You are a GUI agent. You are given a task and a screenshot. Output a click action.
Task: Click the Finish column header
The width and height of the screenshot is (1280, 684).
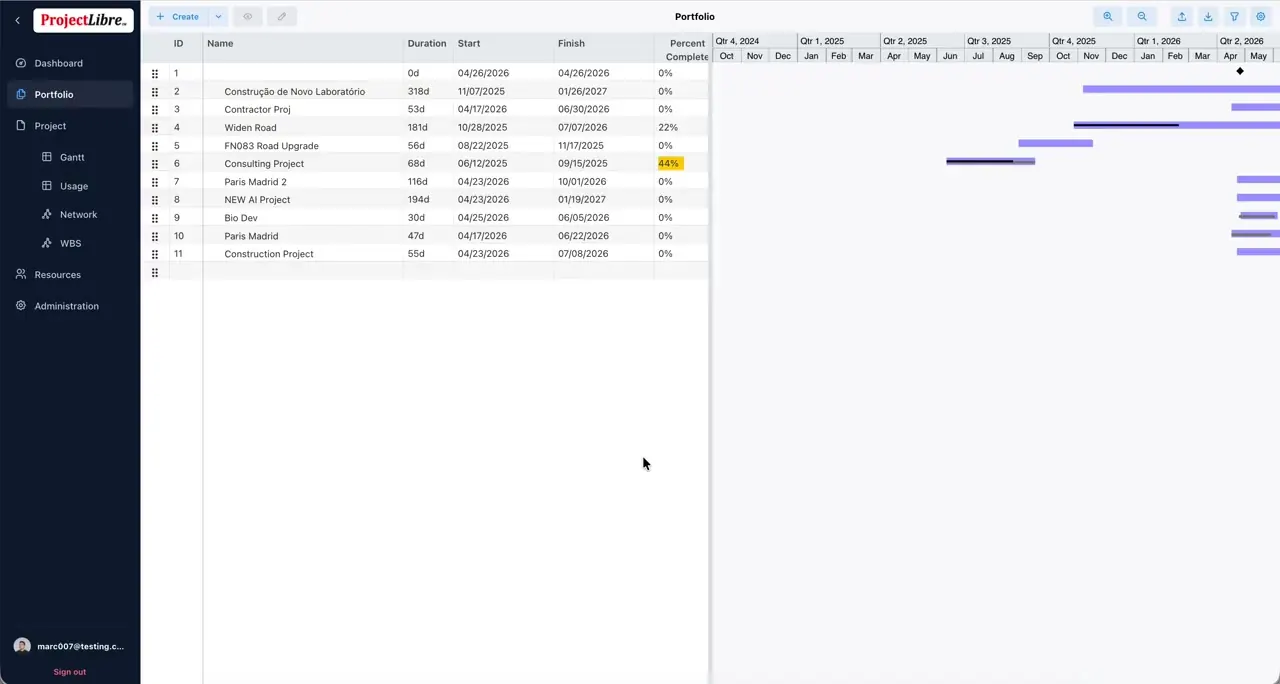[571, 44]
